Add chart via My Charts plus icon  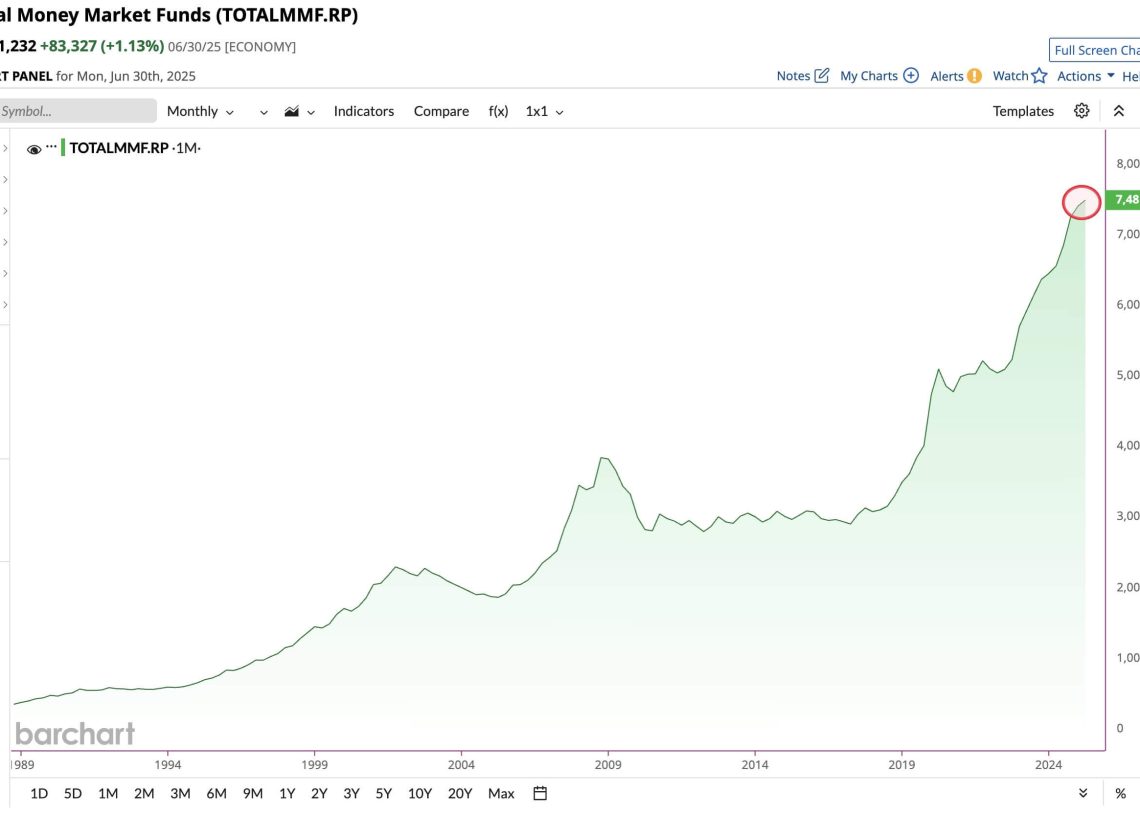pos(910,76)
